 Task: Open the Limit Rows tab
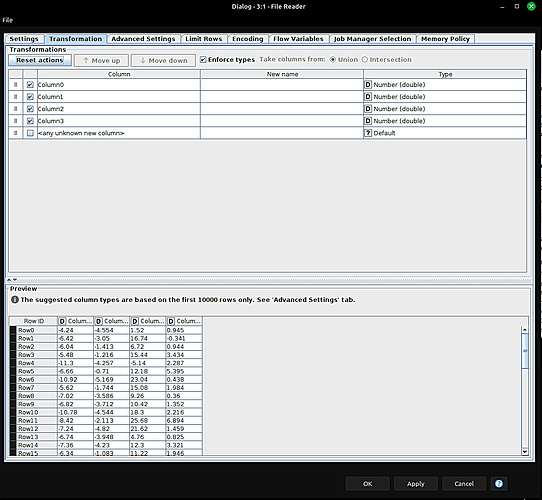204,39
